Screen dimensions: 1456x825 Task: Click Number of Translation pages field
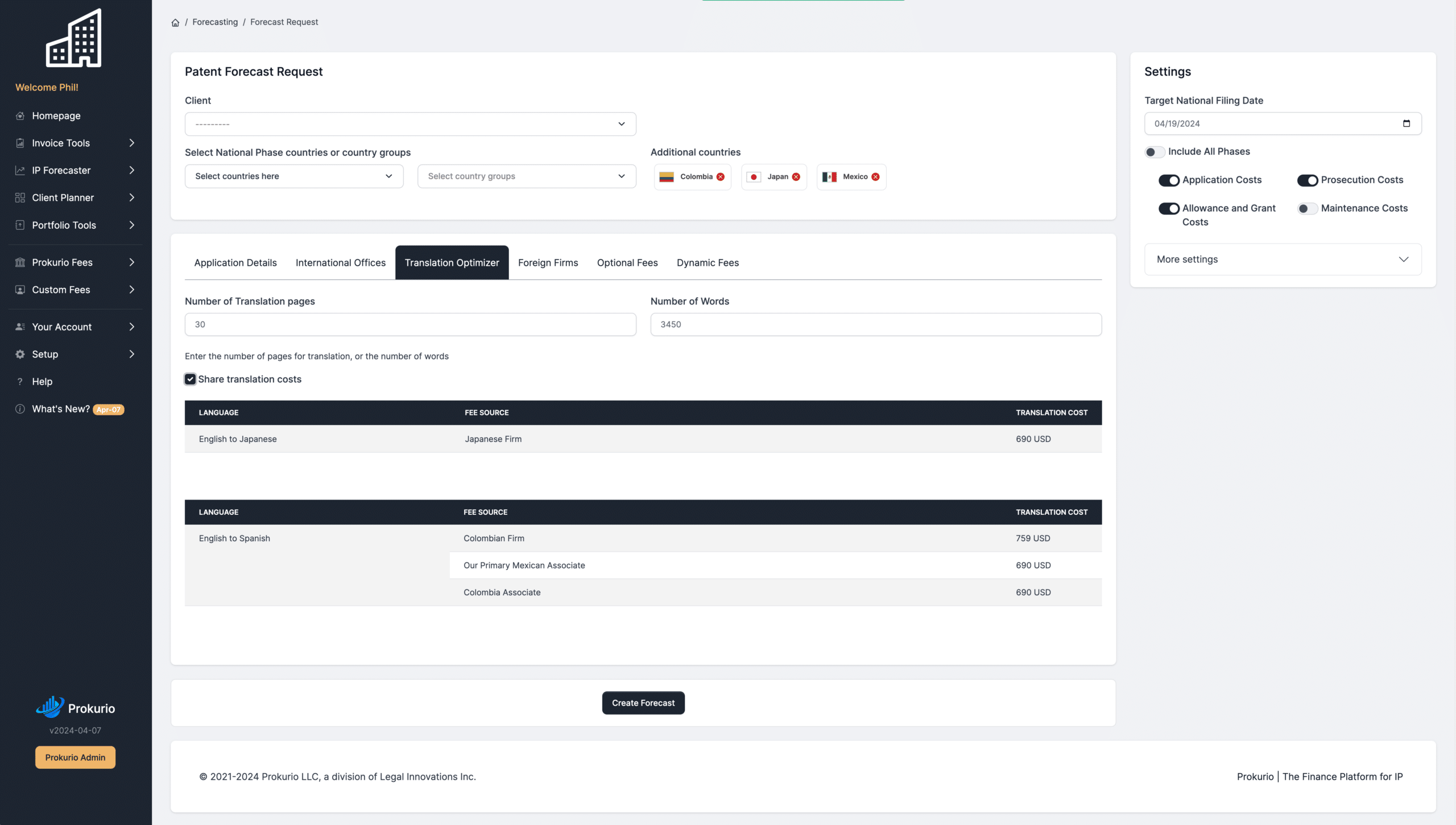point(411,325)
